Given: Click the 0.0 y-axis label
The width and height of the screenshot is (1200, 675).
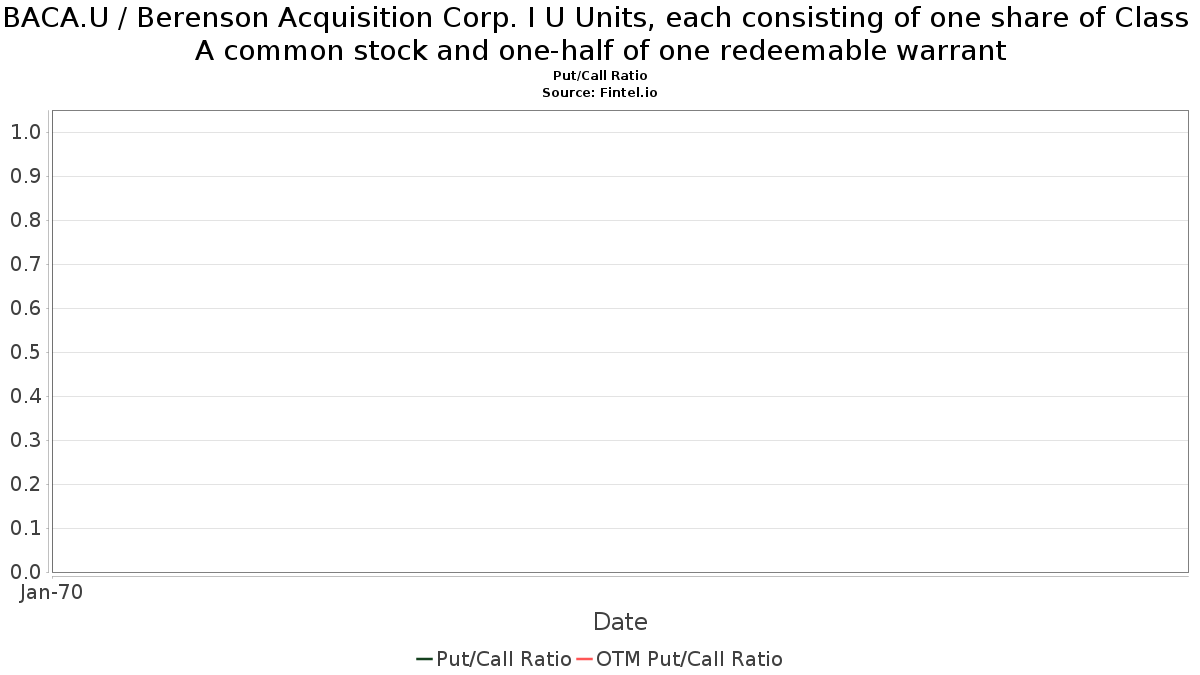Looking at the screenshot, I should click(25, 572).
